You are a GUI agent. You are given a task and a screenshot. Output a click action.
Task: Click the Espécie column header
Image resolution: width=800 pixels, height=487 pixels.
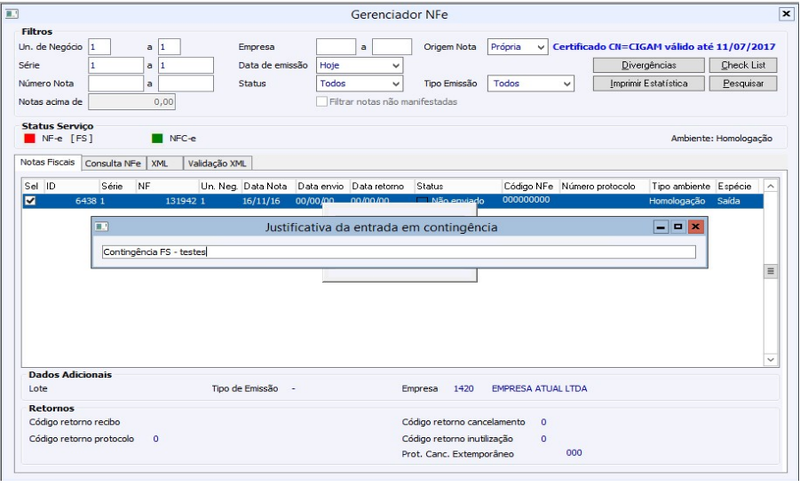[737, 186]
